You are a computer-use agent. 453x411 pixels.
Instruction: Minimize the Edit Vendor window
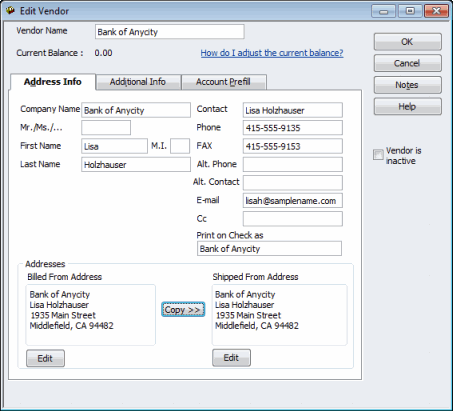tap(384, 11)
